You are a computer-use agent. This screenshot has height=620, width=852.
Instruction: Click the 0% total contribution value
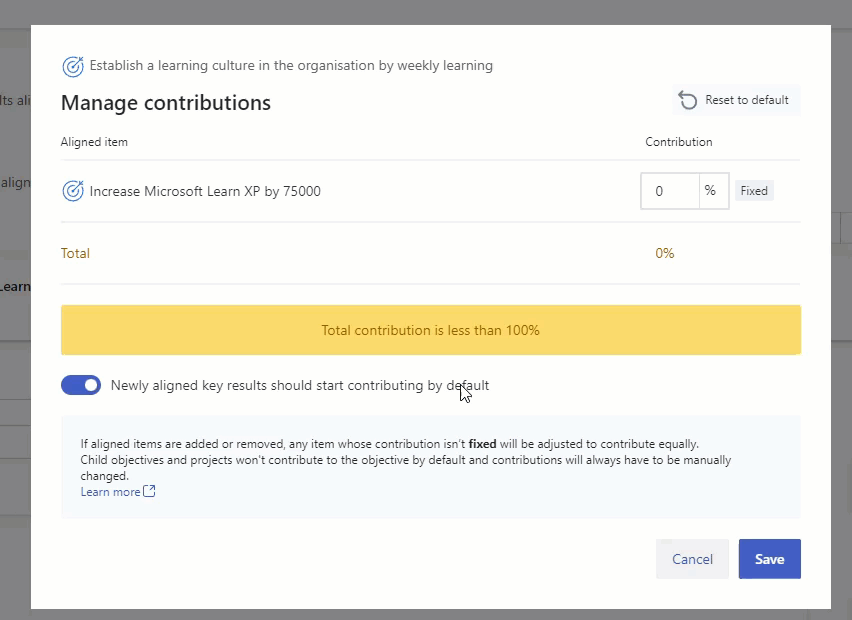[665, 253]
